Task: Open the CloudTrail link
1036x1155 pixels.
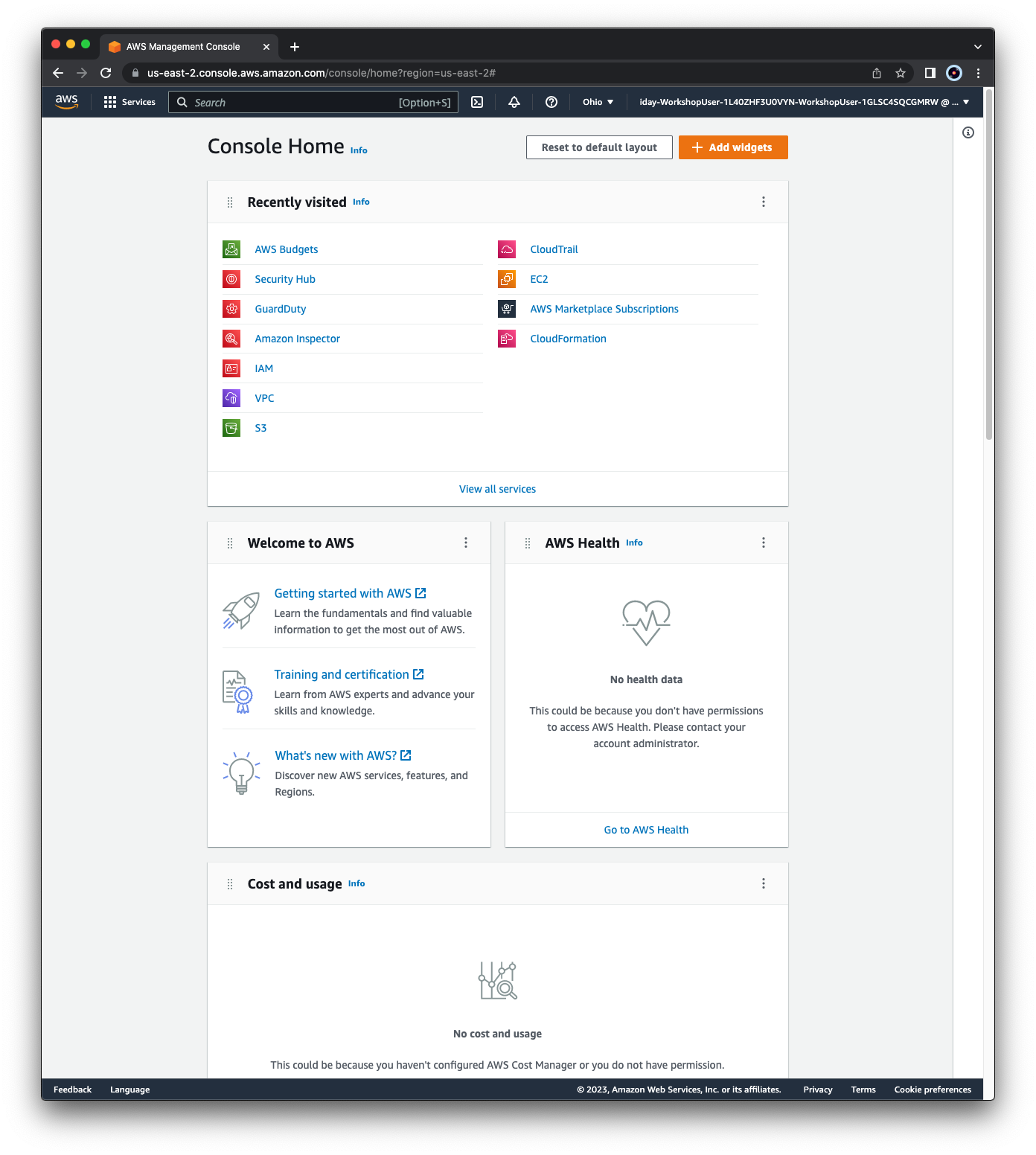Action: coord(554,249)
